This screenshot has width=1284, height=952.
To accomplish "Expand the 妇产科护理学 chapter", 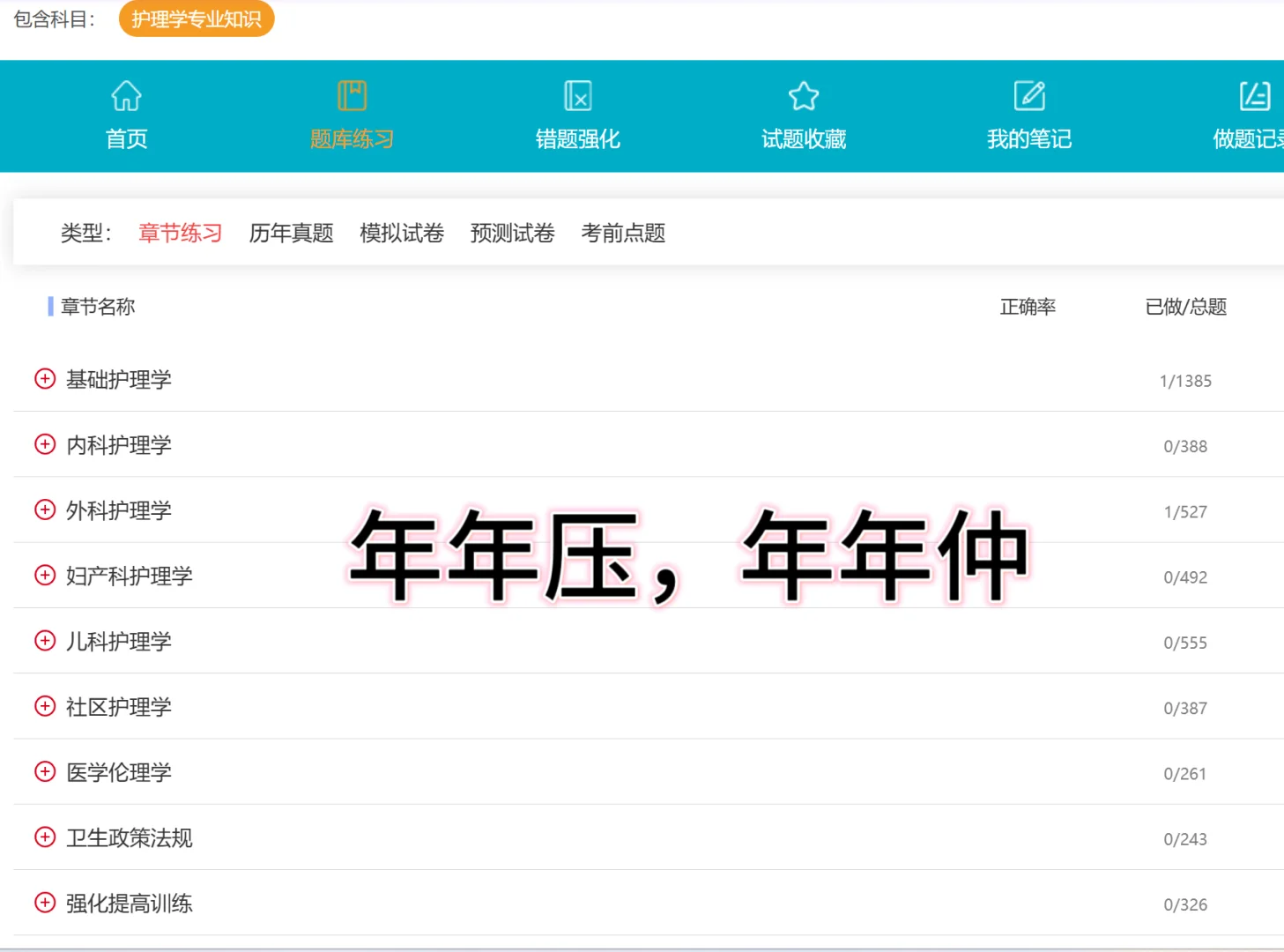I will coord(45,575).
